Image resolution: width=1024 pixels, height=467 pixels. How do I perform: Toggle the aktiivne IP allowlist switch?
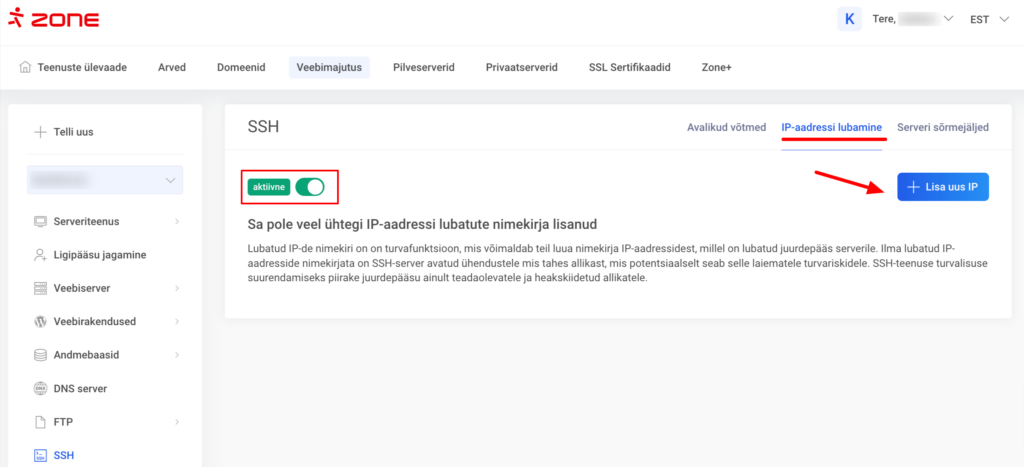311,187
